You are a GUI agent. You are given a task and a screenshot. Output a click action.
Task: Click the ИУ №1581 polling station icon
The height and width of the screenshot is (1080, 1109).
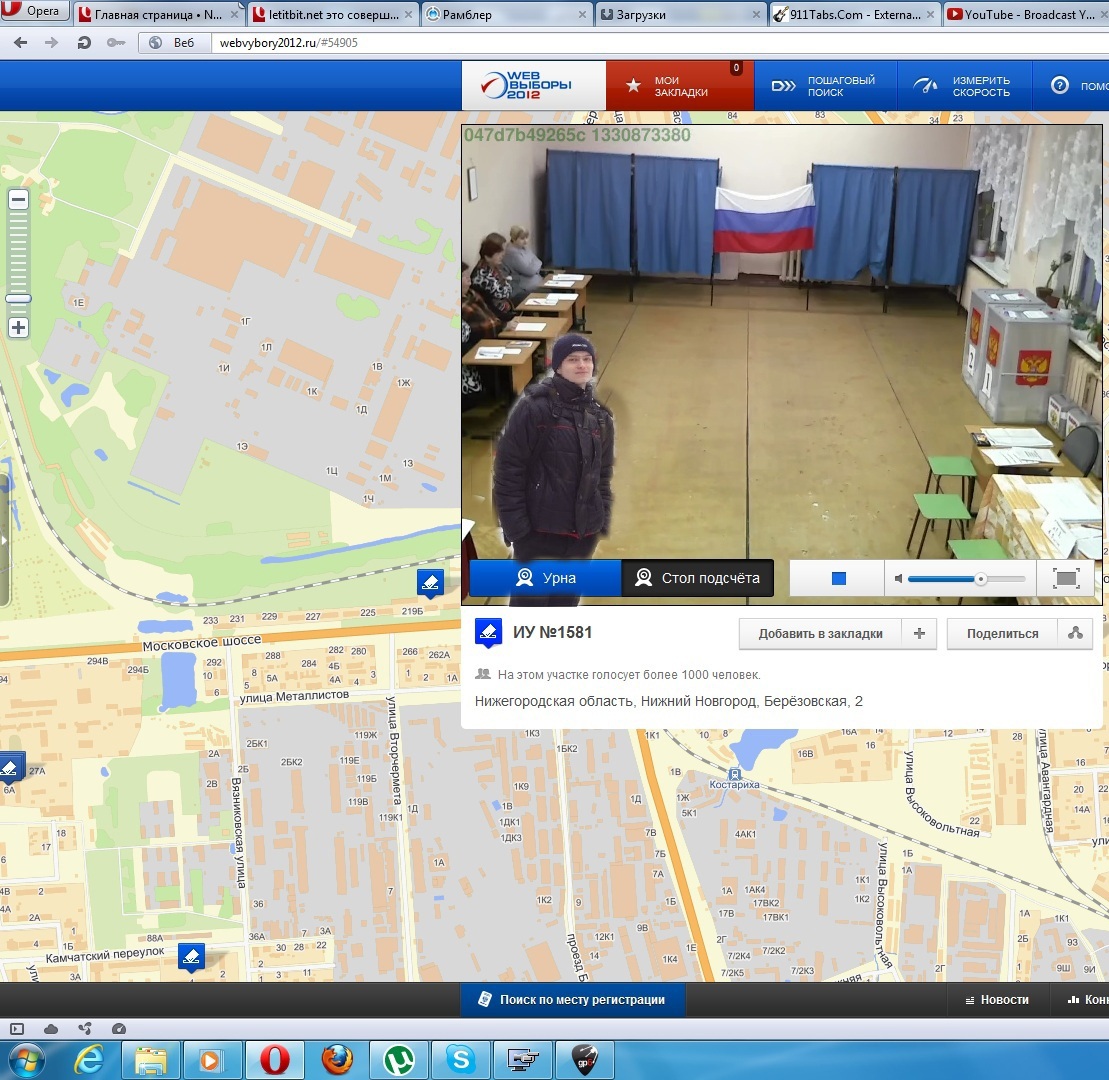tap(488, 632)
